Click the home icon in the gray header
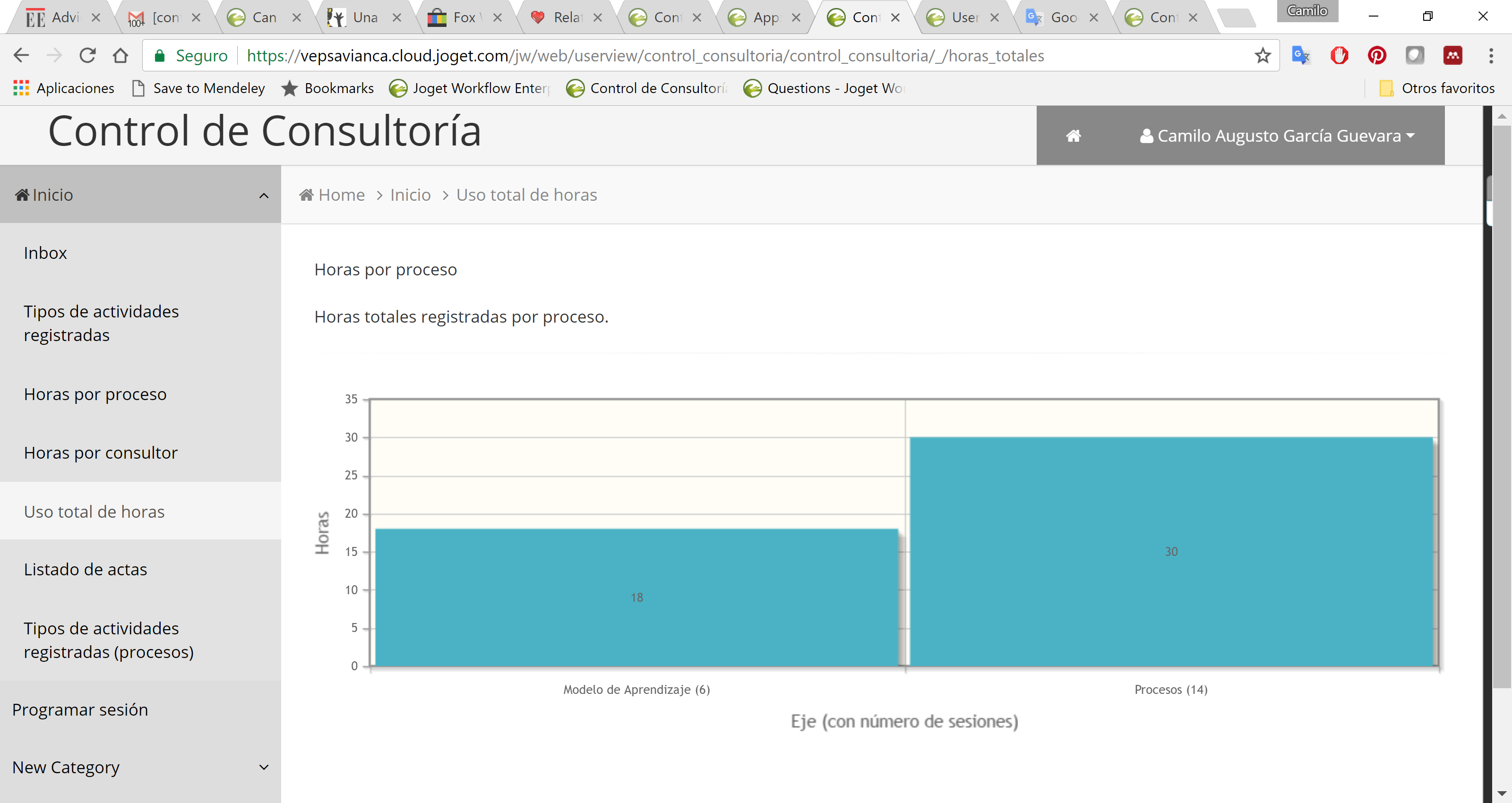This screenshot has width=1512, height=803. click(x=1073, y=136)
